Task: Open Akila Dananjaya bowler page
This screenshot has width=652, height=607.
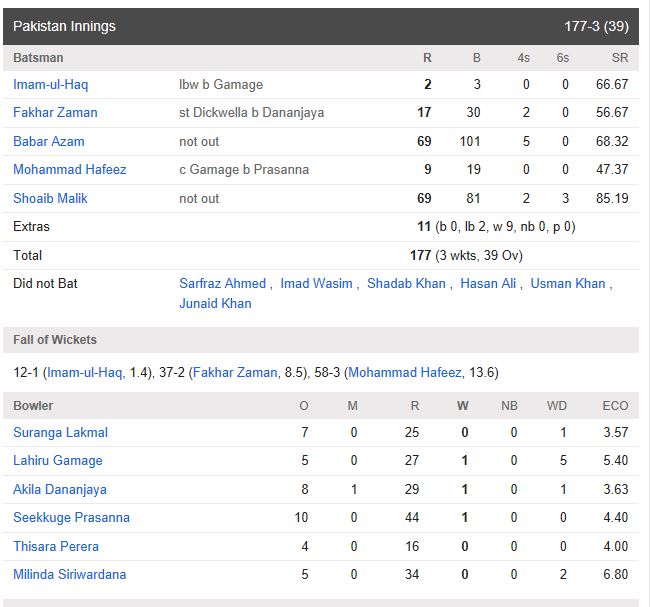Action: click(59, 489)
